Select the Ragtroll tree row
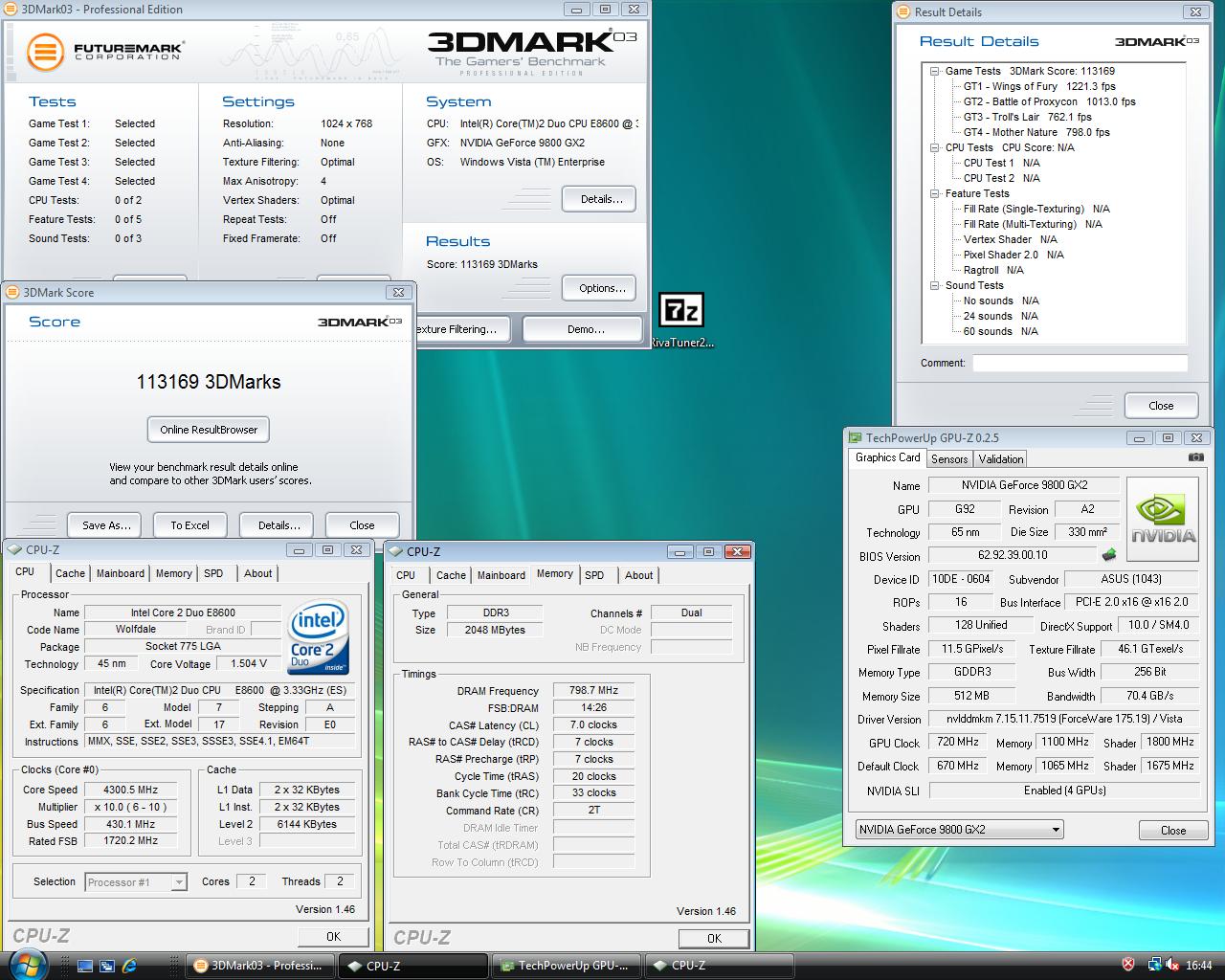1225x980 pixels. [993, 270]
